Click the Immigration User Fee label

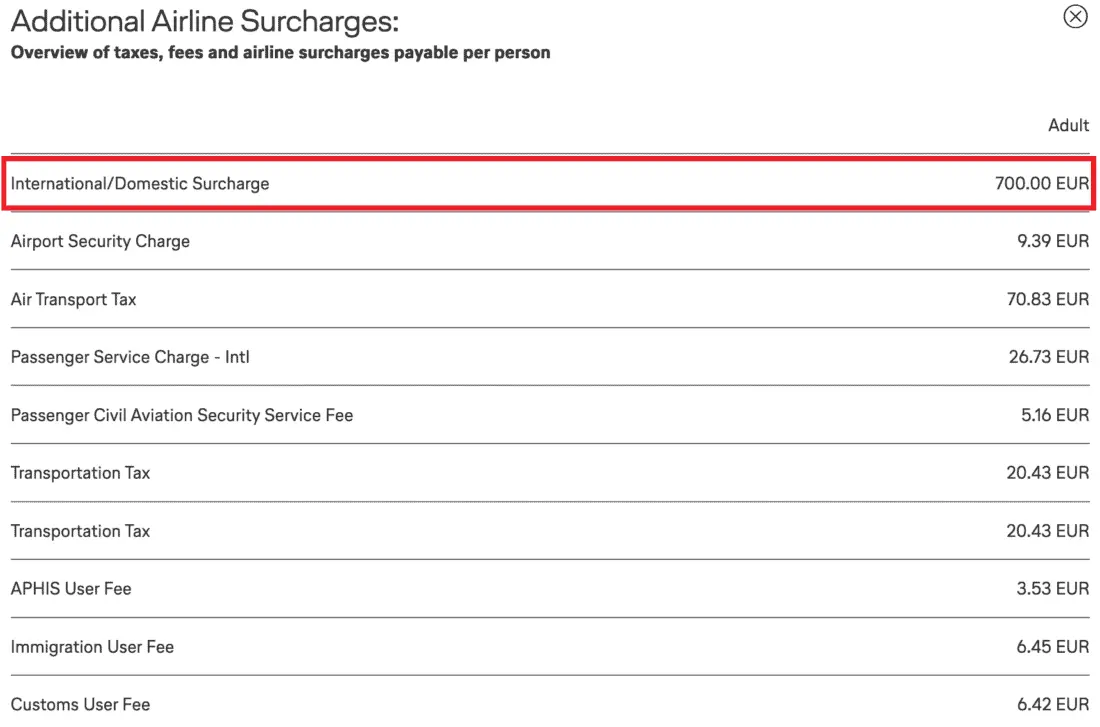[92, 647]
